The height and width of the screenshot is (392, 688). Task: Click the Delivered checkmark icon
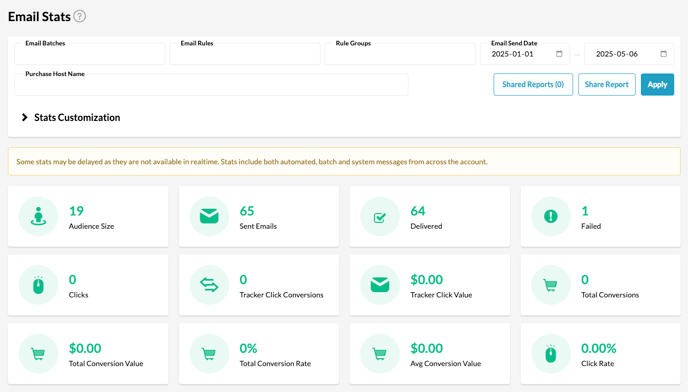pyautogui.click(x=380, y=216)
